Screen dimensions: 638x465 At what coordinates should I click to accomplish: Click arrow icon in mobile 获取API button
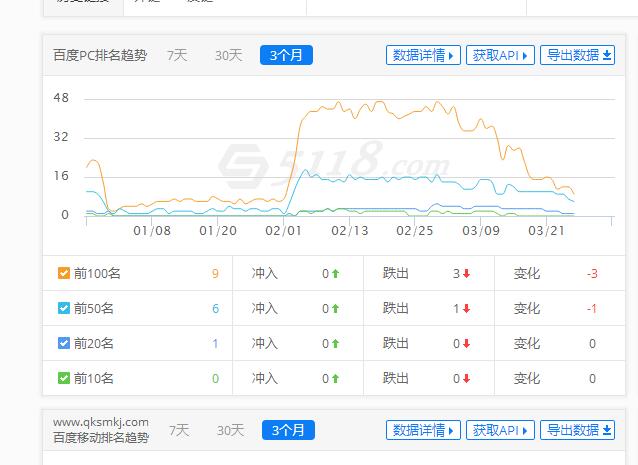pos(525,431)
